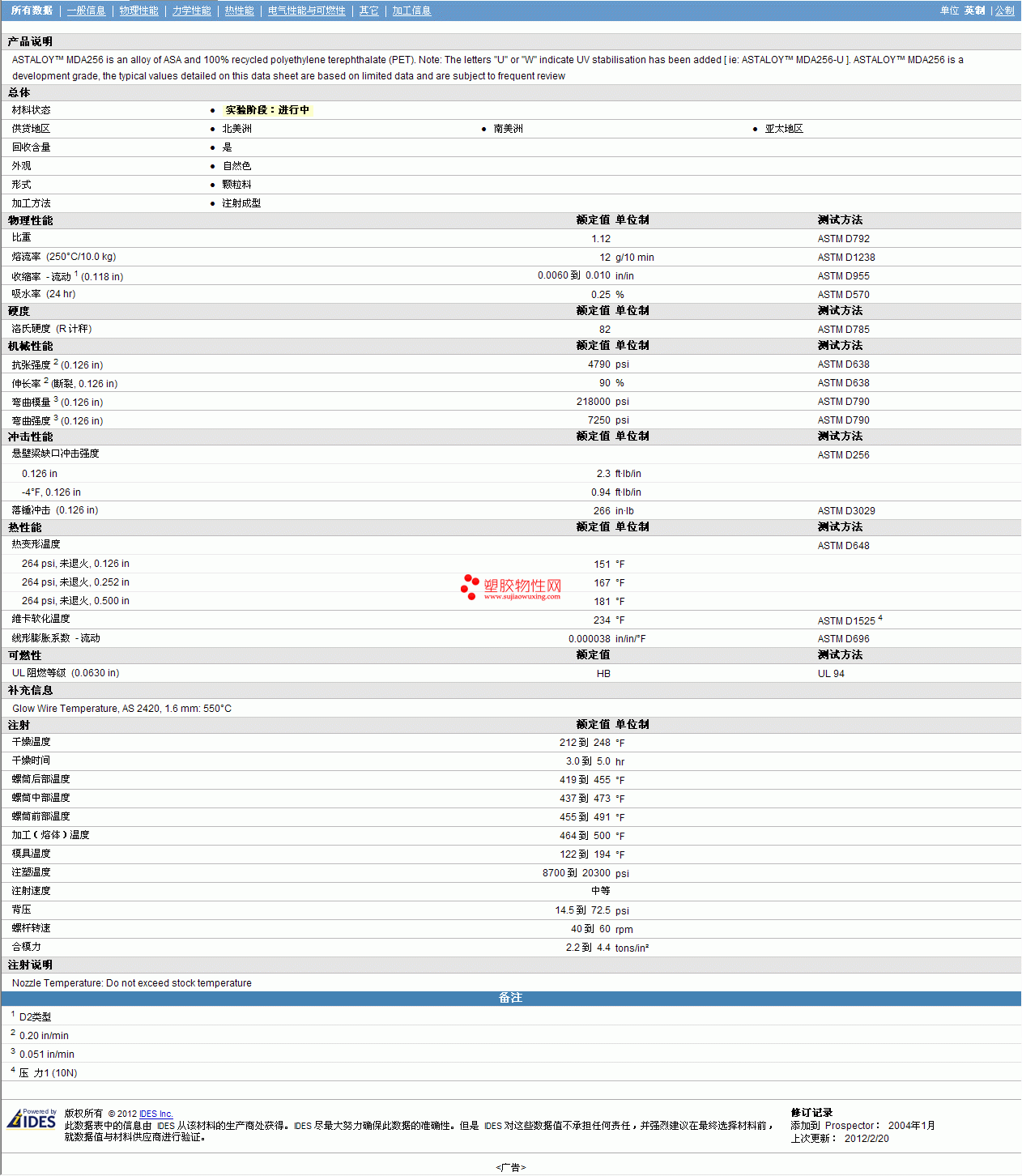
Task: Switch units to 公制
Action: coord(1004,11)
